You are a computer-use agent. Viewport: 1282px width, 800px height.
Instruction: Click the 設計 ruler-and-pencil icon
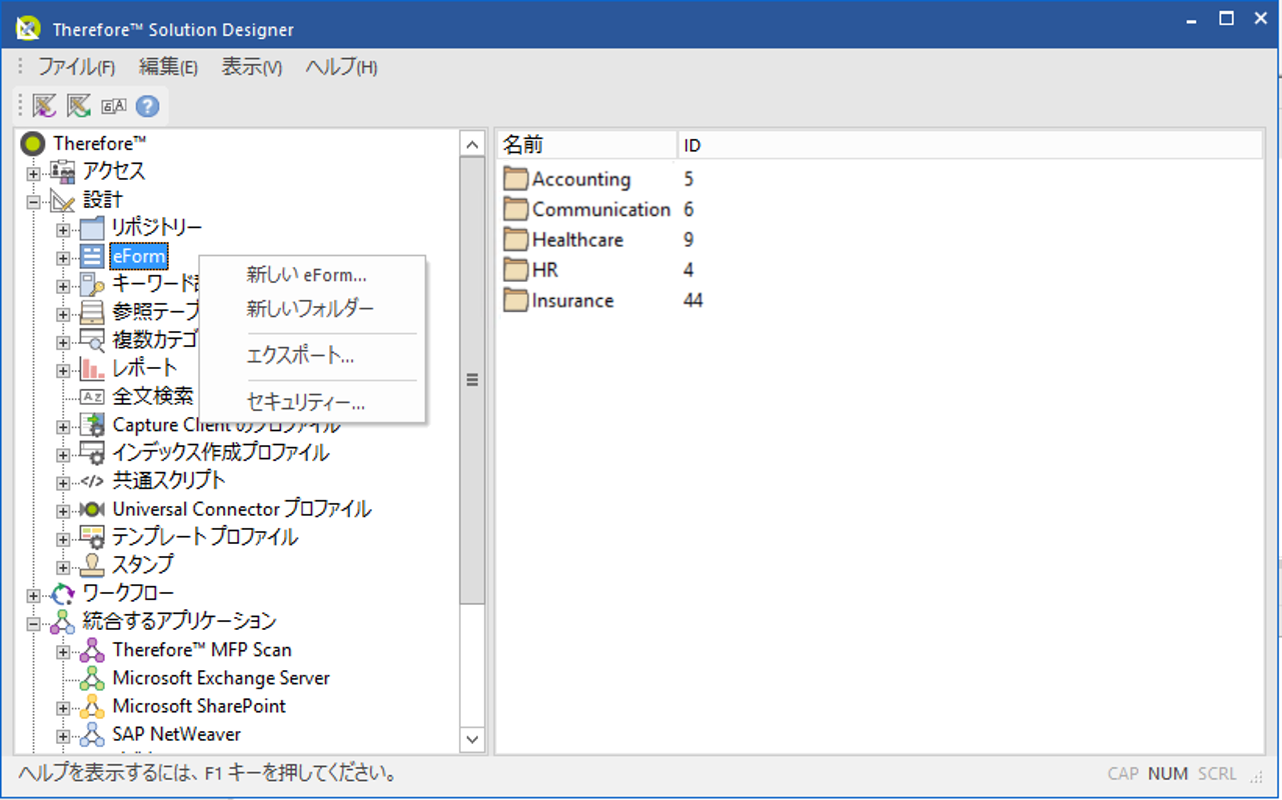[x=63, y=200]
